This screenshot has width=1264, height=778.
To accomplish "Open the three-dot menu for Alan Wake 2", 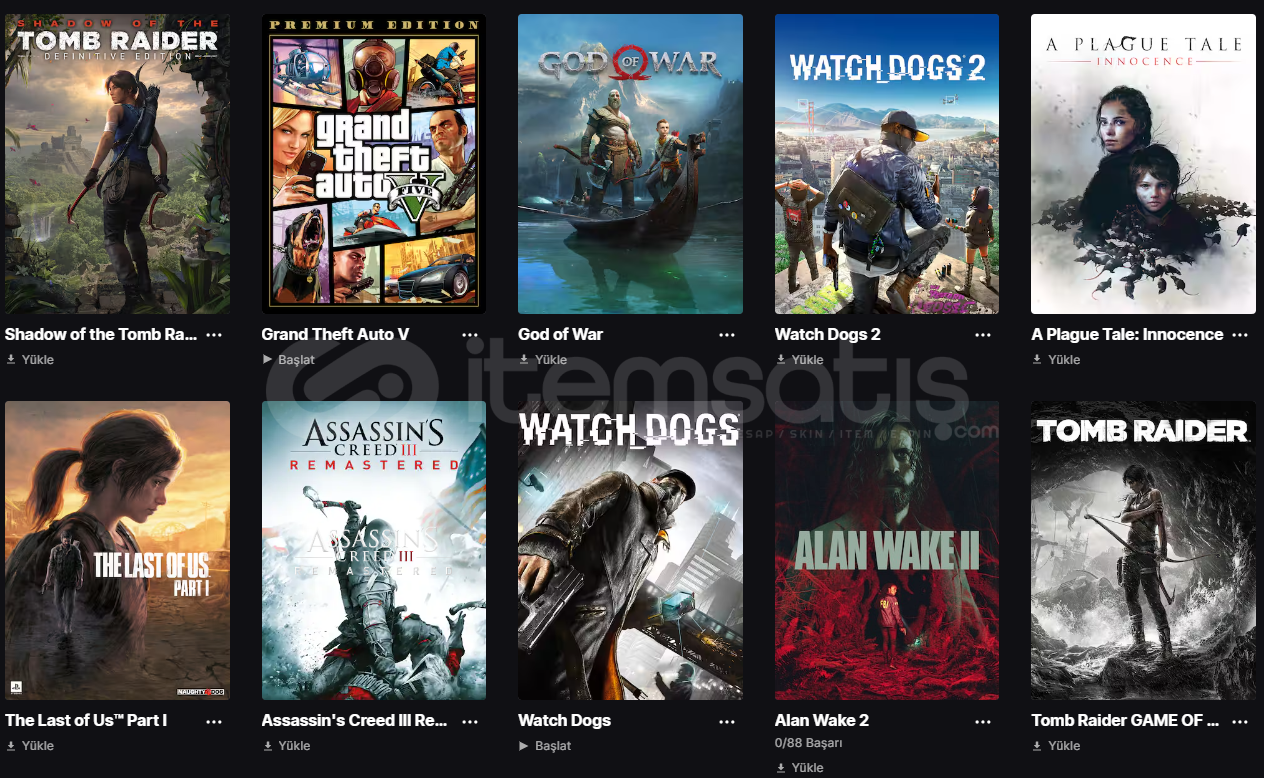I will pos(984,721).
